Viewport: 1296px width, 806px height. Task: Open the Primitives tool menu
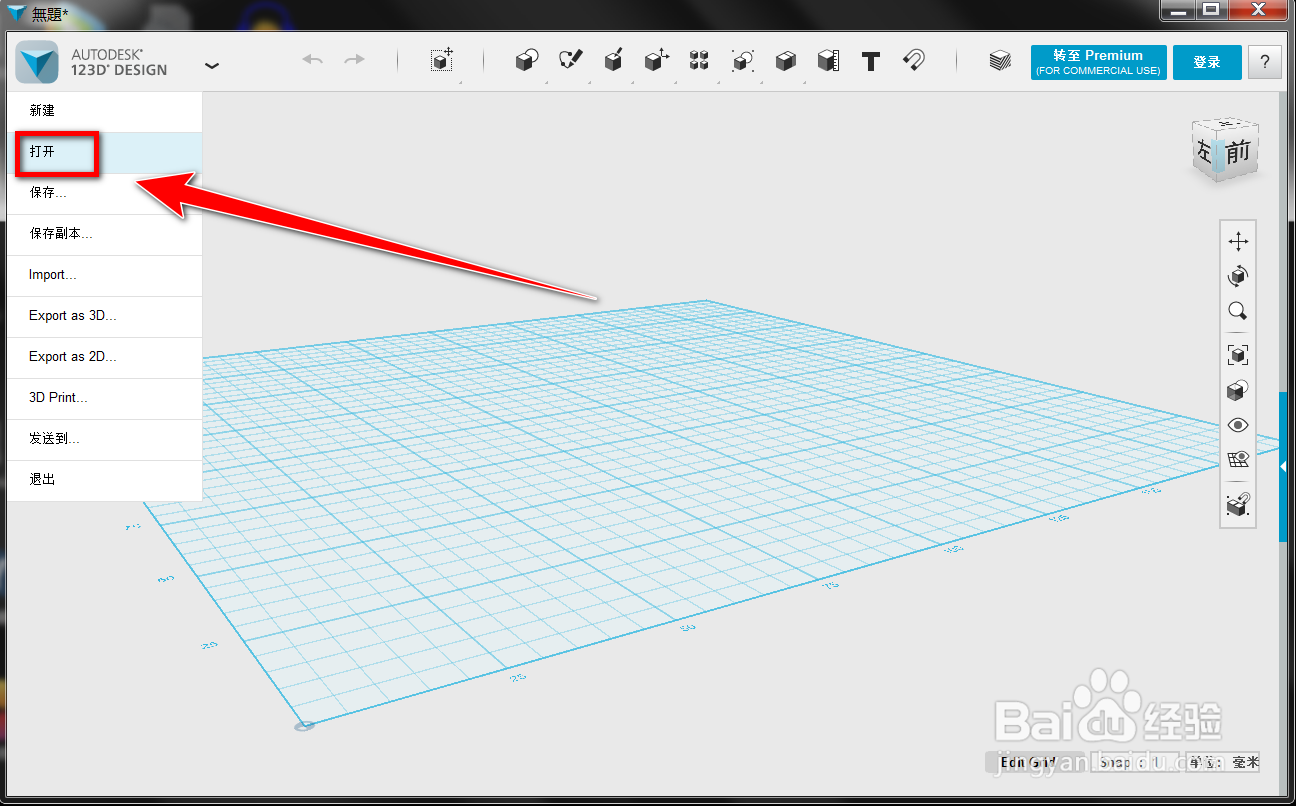527,61
